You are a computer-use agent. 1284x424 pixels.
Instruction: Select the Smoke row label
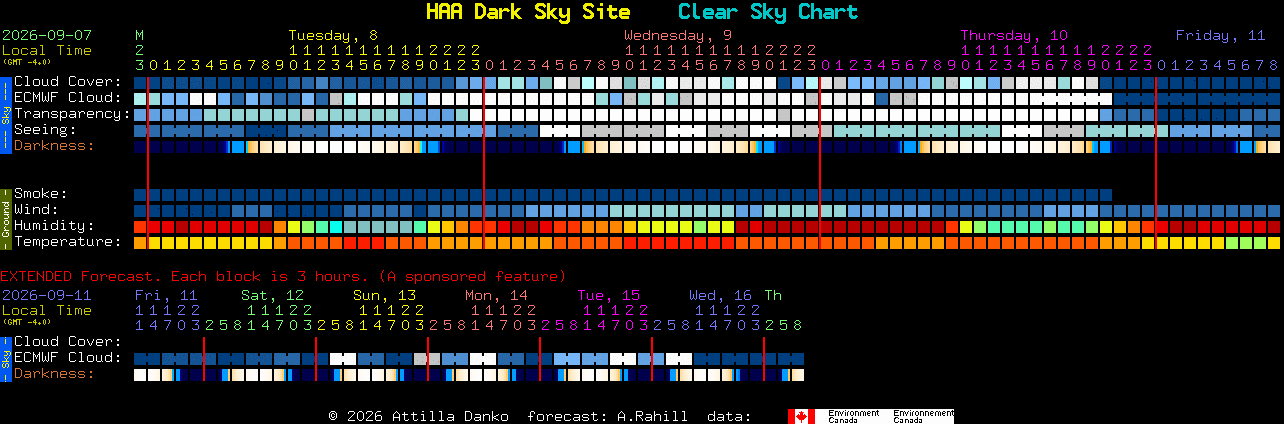(41, 194)
